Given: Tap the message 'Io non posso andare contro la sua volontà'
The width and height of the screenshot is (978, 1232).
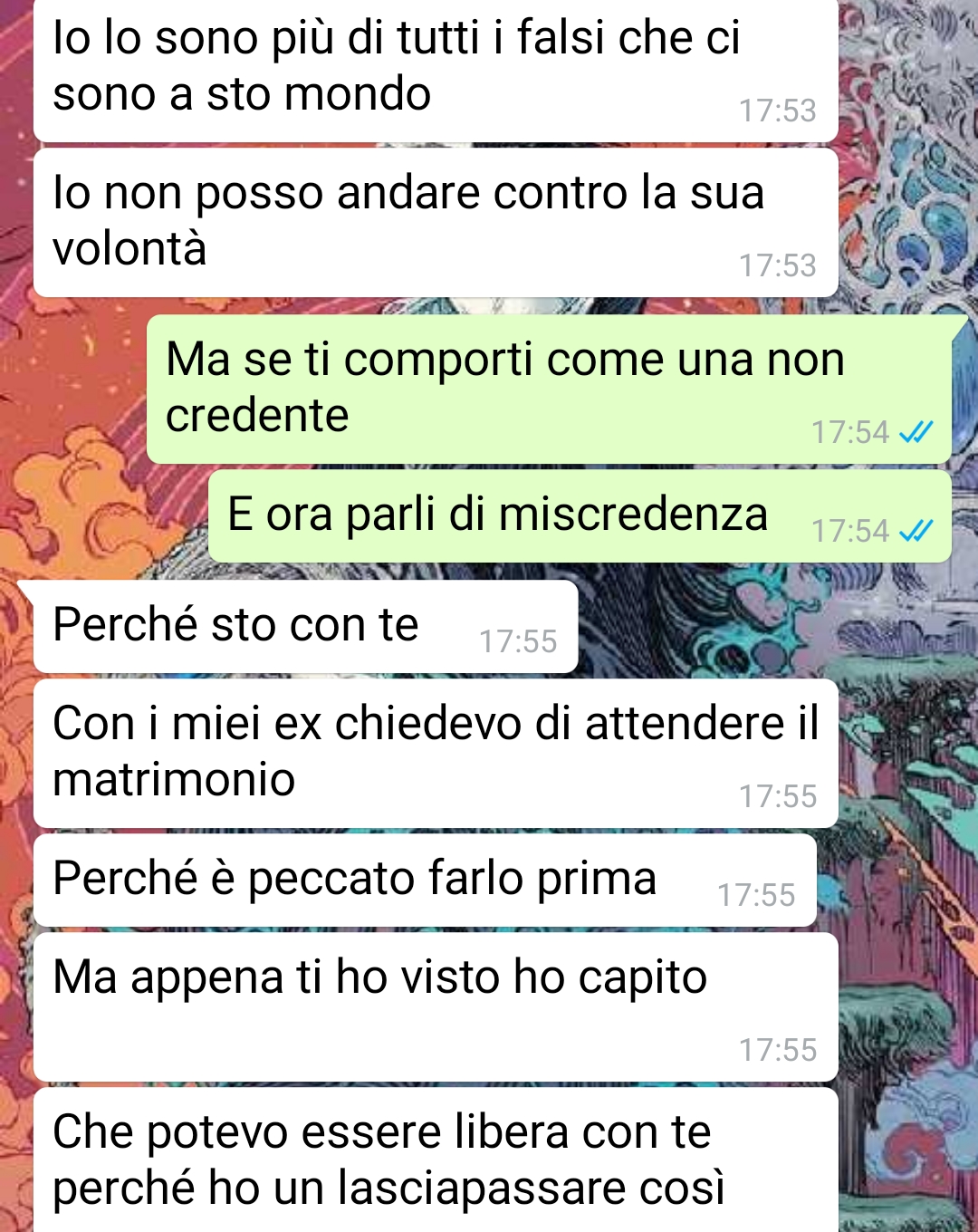Looking at the screenshot, I should pyautogui.click(x=436, y=222).
